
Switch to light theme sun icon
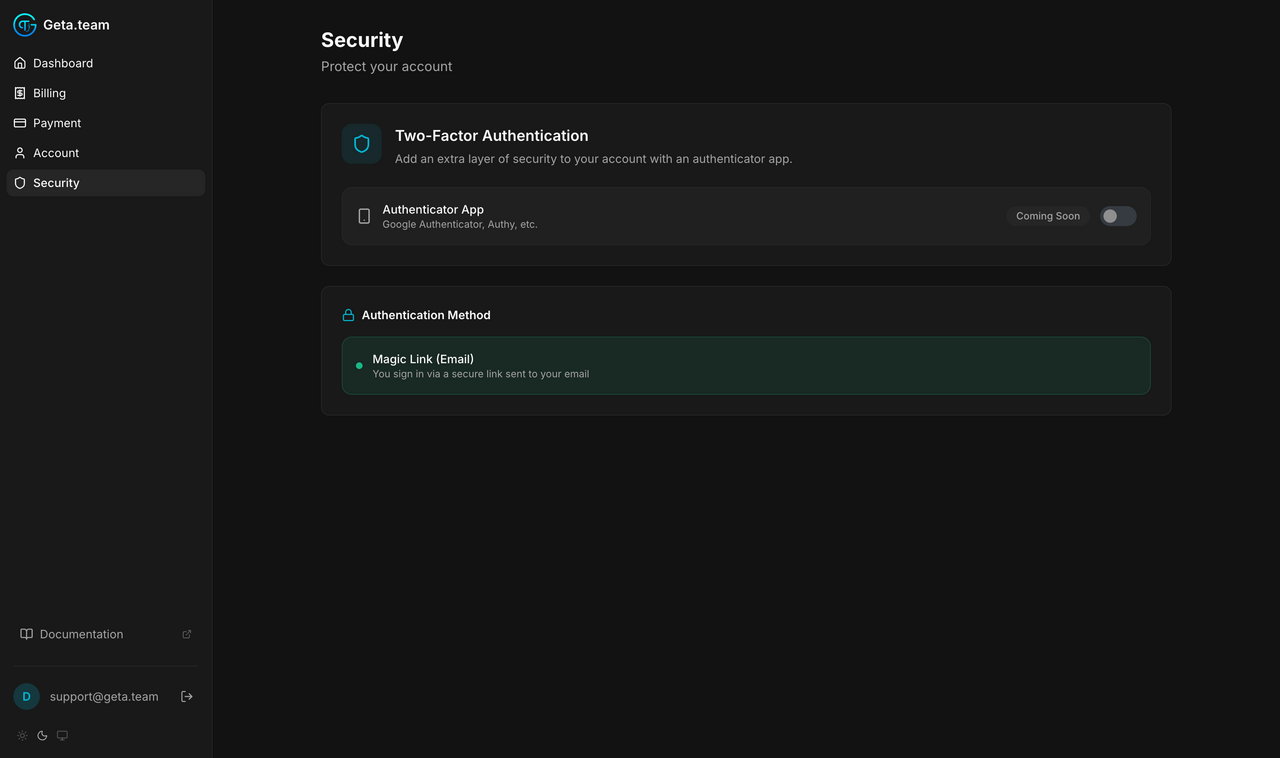[x=22, y=736]
